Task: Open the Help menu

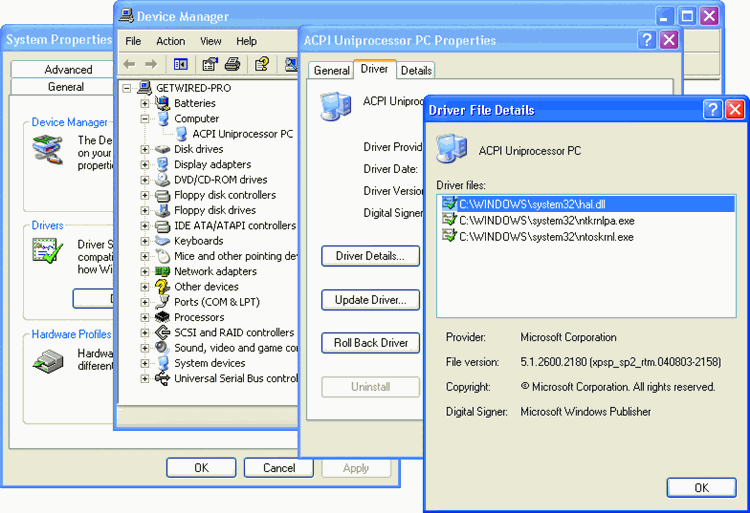Action: tap(246, 41)
